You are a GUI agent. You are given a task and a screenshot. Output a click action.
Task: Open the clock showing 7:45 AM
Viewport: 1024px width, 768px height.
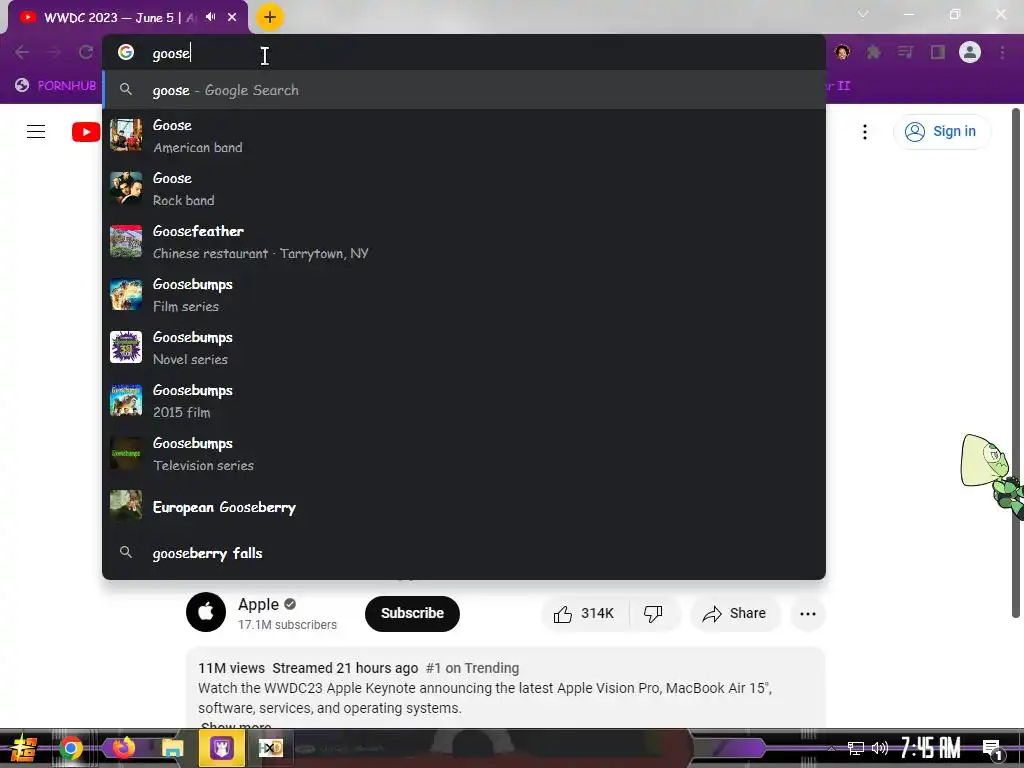pos(931,747)
